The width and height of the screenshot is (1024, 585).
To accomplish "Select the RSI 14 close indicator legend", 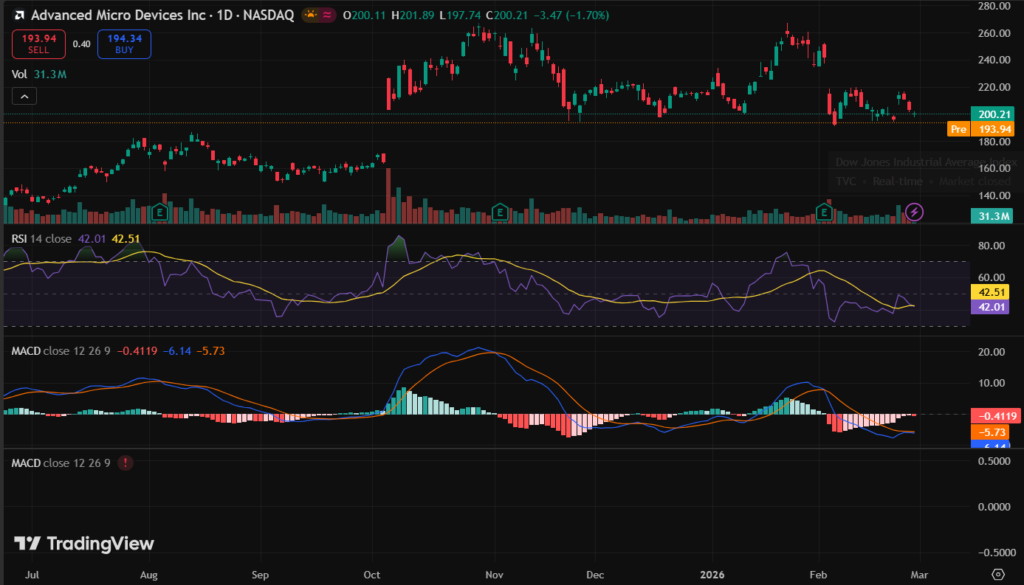I will (45, 238).
